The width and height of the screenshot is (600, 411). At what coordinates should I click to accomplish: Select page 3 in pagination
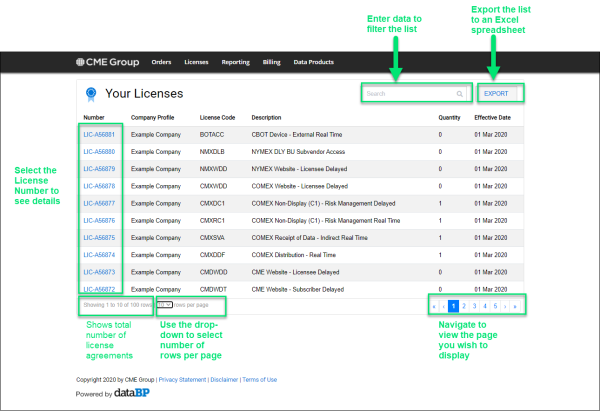click(x=474, y=307)
